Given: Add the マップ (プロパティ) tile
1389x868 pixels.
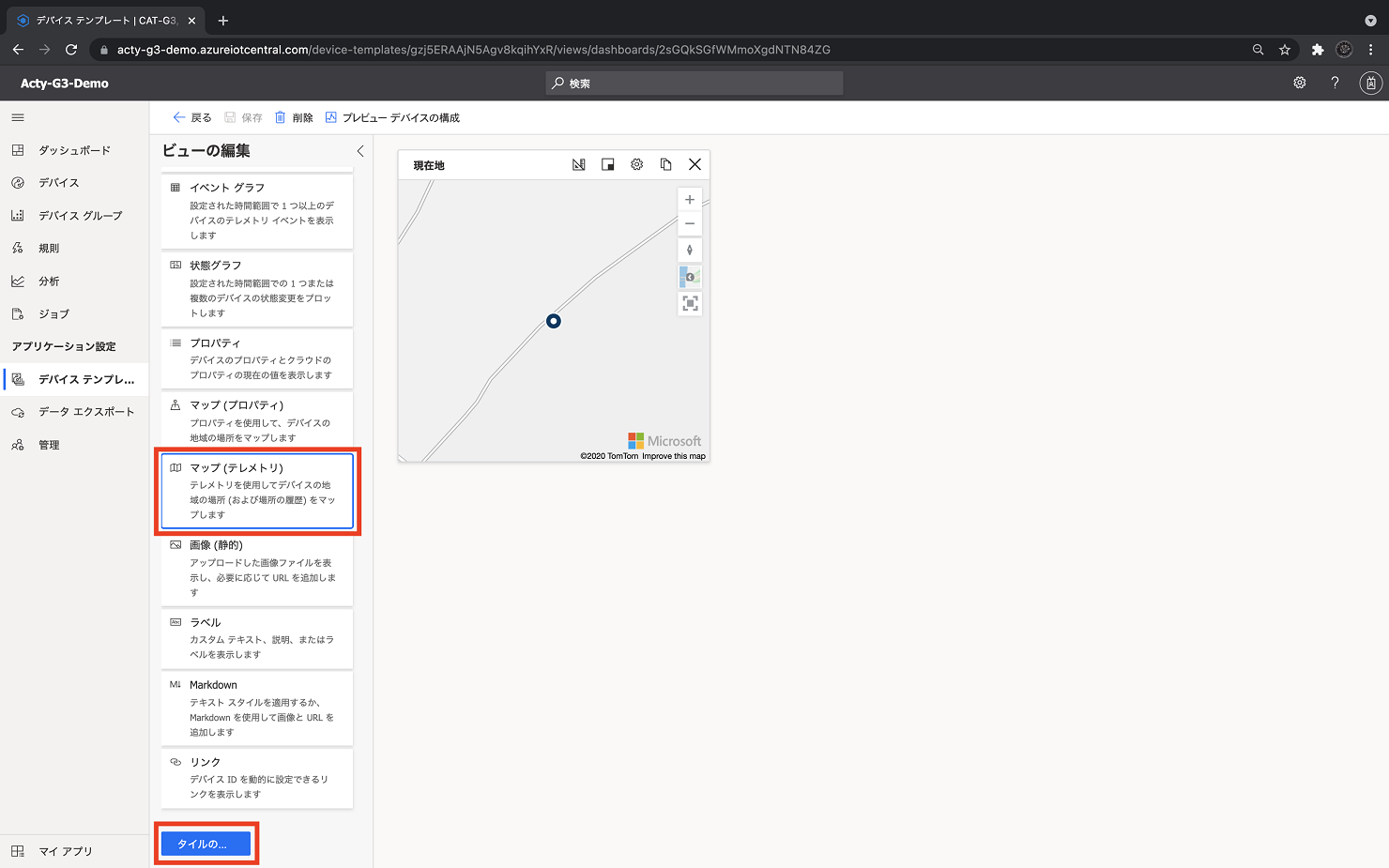Looking at the screenshot, I should click(257, 420).
